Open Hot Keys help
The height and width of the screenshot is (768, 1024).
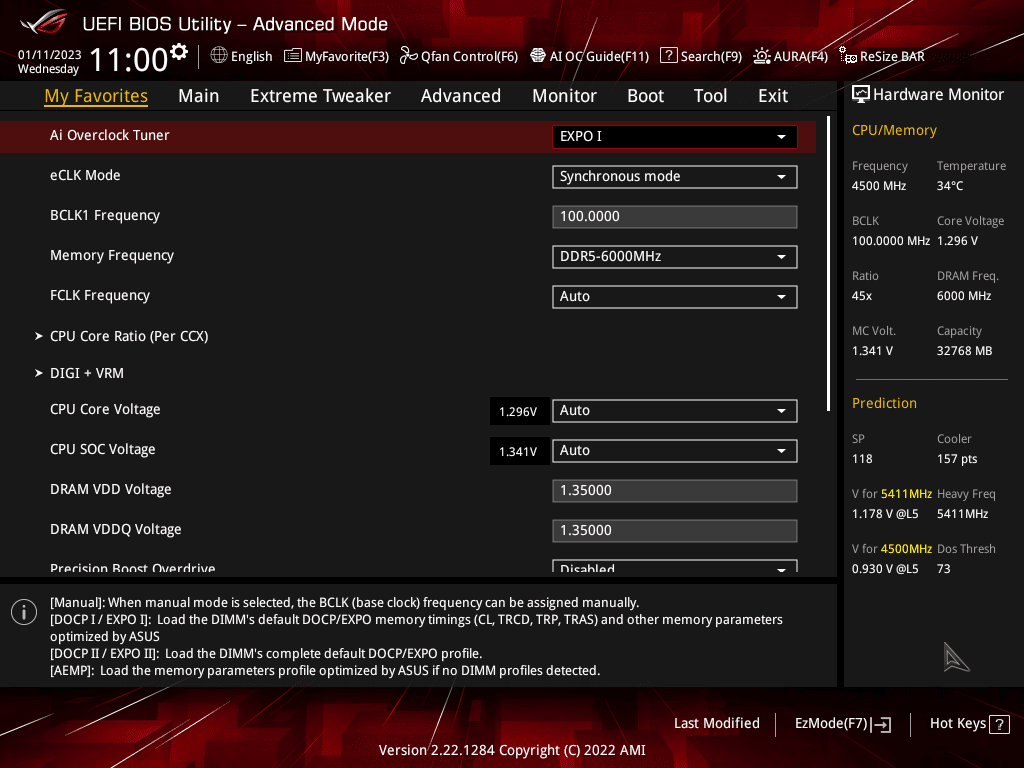point(969,724)
